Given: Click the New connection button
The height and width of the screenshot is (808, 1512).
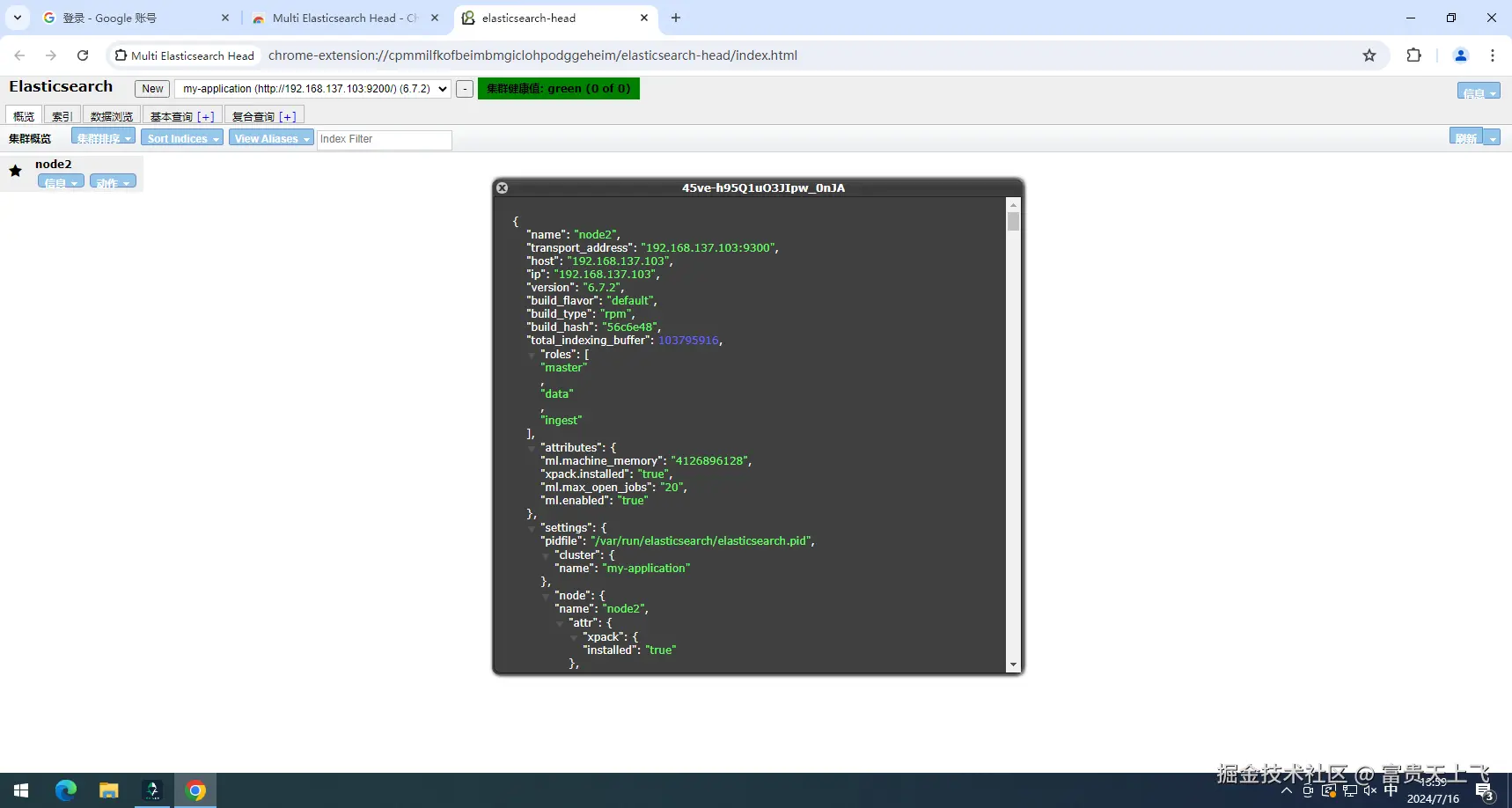Looking at the screenshot, I should tap(152, 89).
